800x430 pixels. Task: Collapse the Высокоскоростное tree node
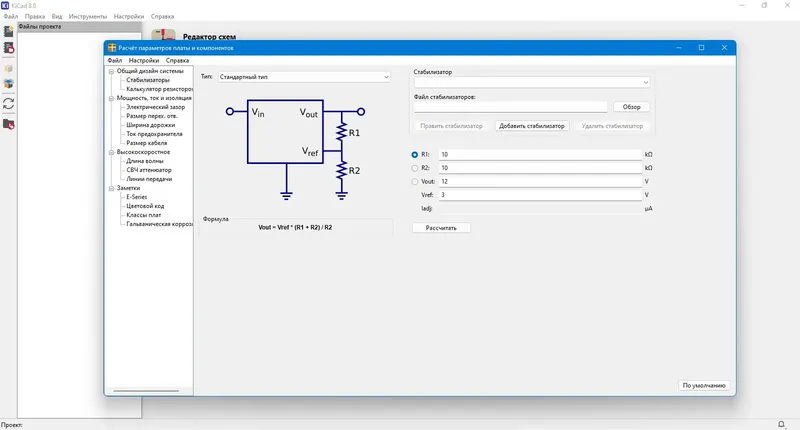coord(111,152)
